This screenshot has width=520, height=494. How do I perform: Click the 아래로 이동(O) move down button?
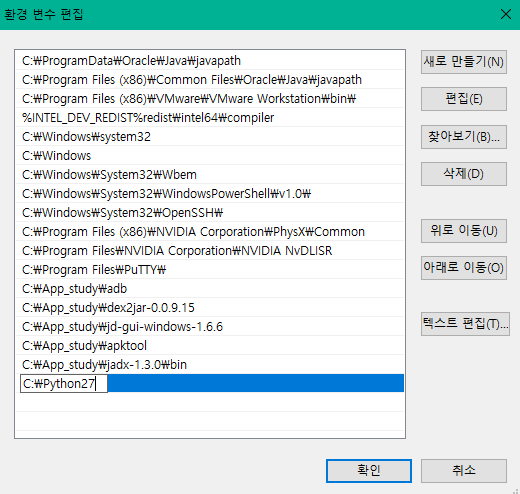pos(464,268)
